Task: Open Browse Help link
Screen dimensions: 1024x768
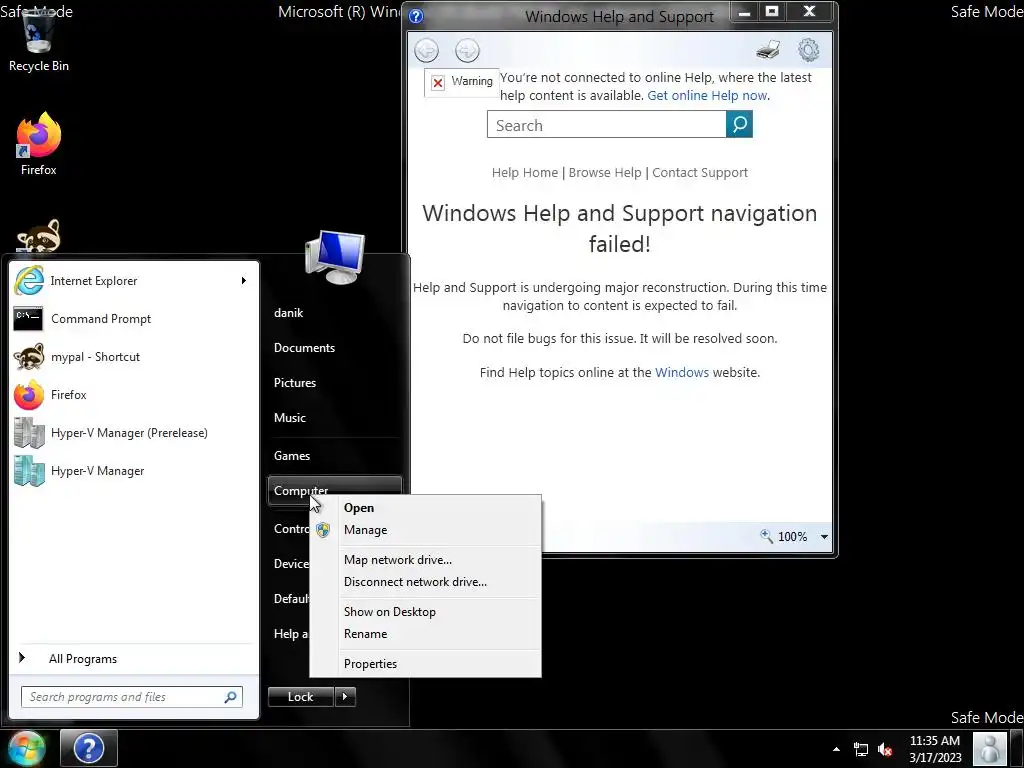Action: (605, 172)
